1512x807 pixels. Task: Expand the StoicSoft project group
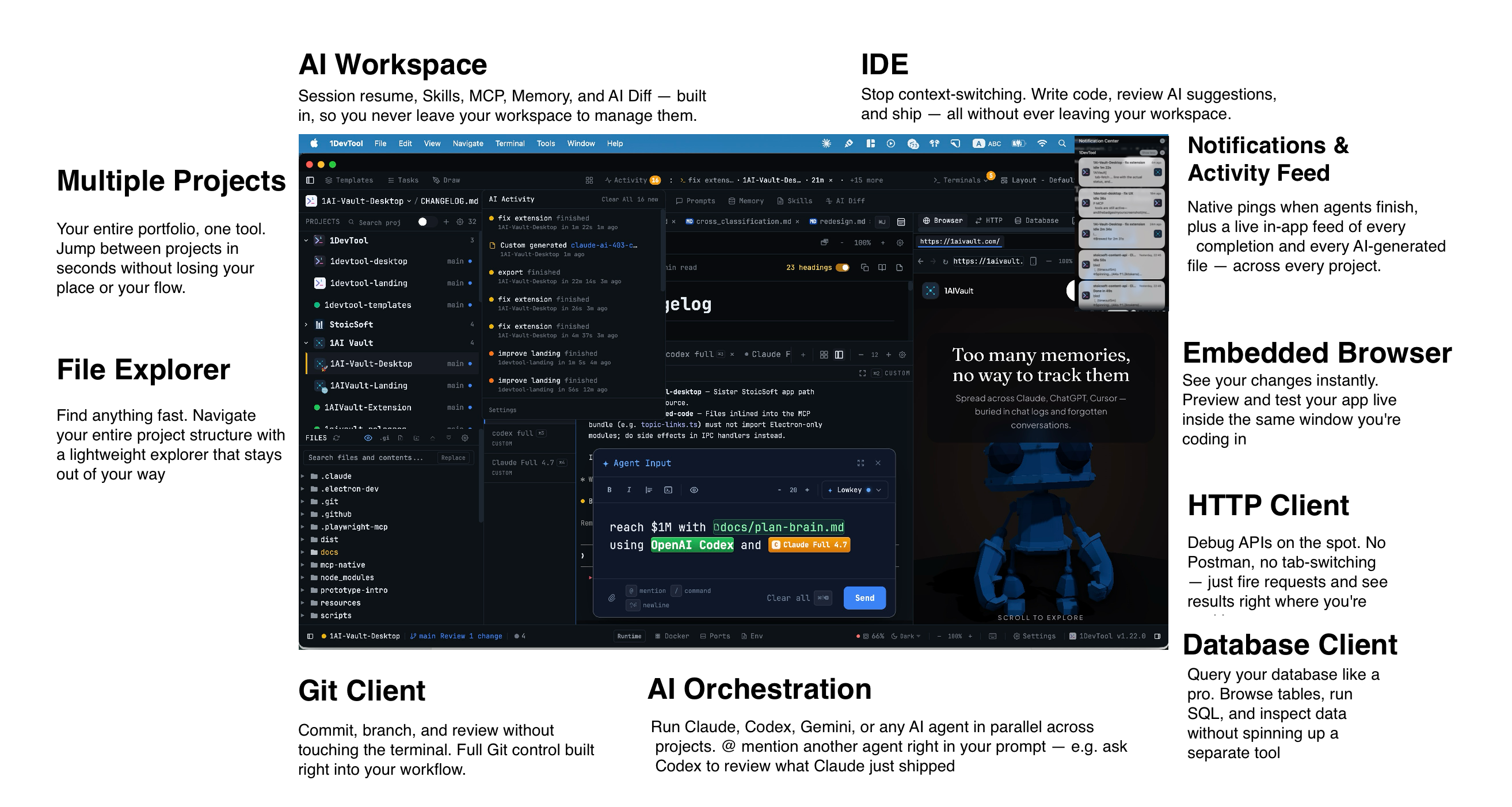coord(306,325)
